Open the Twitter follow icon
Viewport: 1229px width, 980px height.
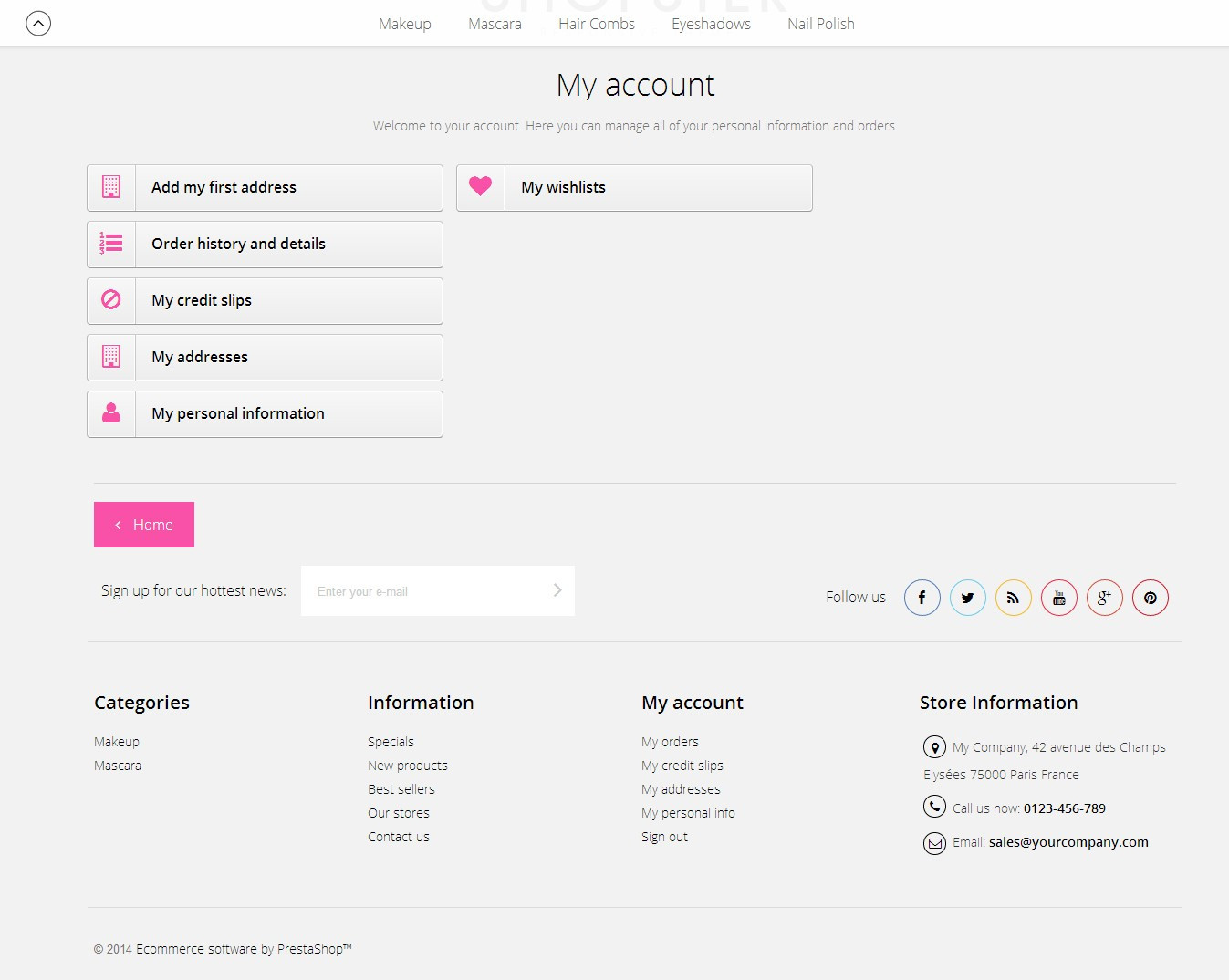tap(967, 598)
